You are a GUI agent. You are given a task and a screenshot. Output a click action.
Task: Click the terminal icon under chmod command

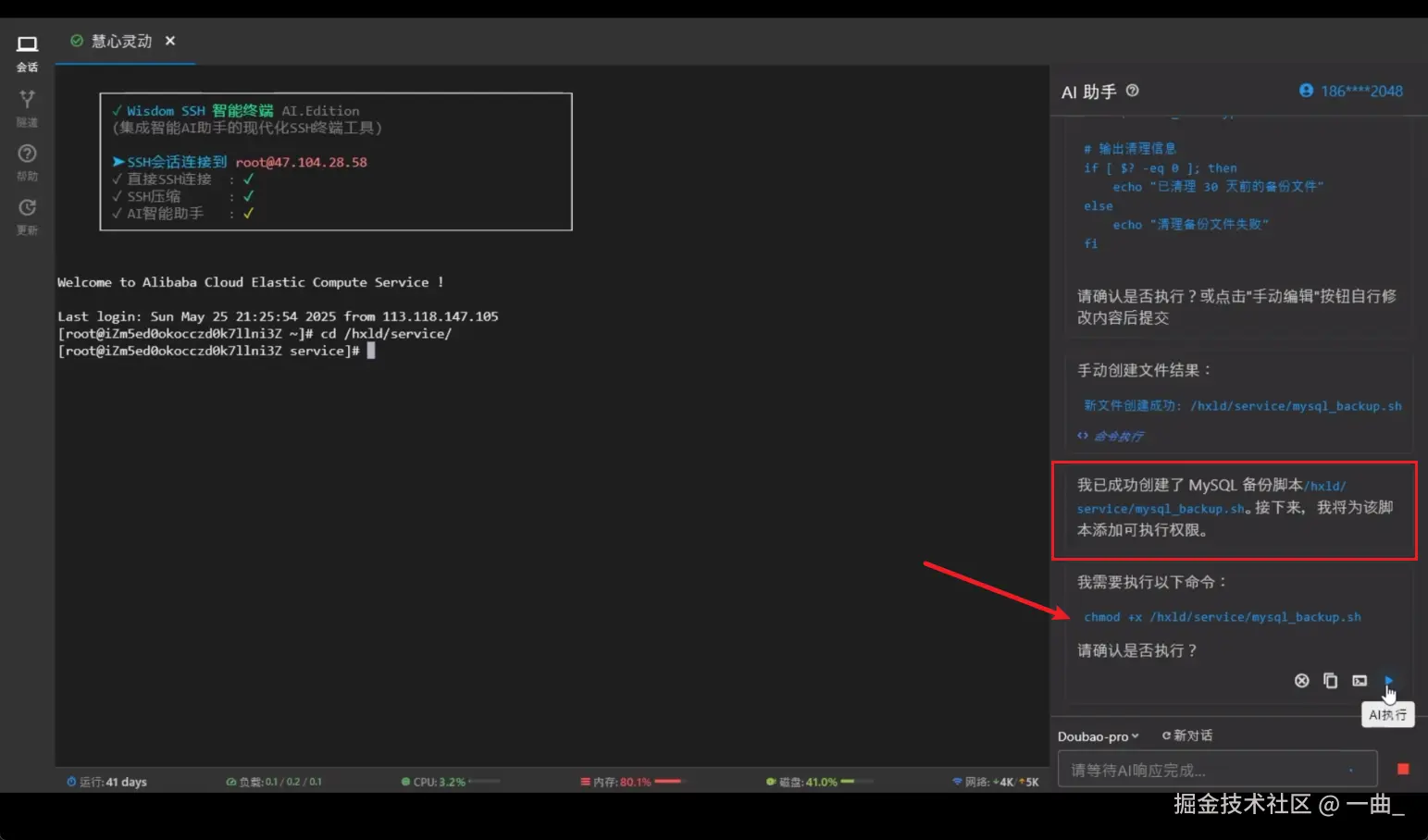point(1360,681)
